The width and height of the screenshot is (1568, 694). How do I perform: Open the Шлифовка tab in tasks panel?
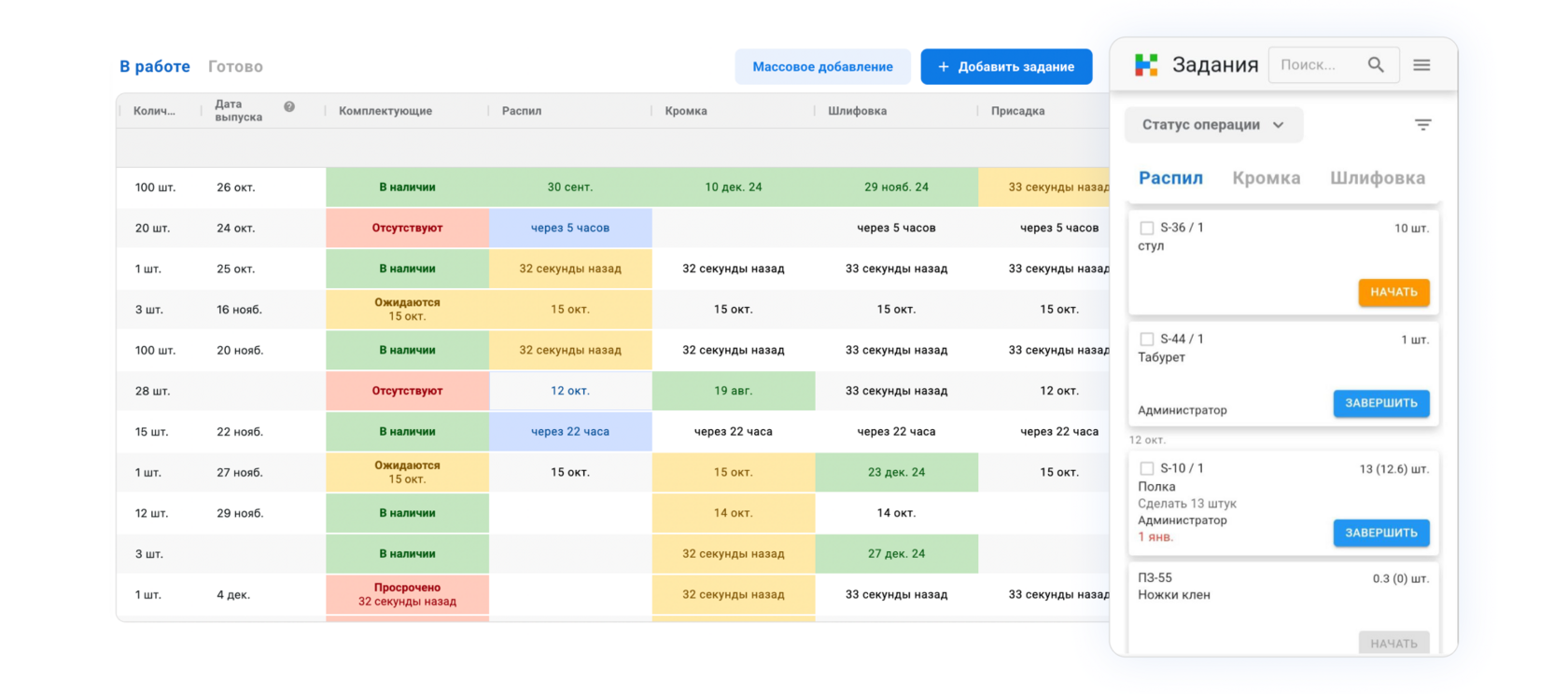point(1378,177)
